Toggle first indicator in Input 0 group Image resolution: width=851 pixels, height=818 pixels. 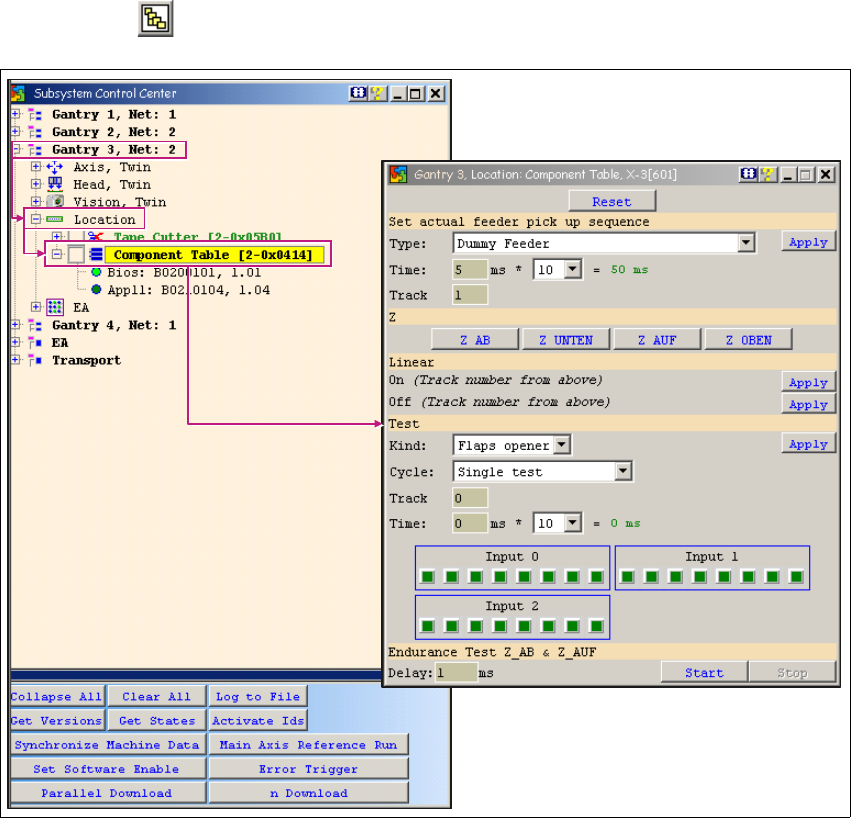(x=428, y=576)
